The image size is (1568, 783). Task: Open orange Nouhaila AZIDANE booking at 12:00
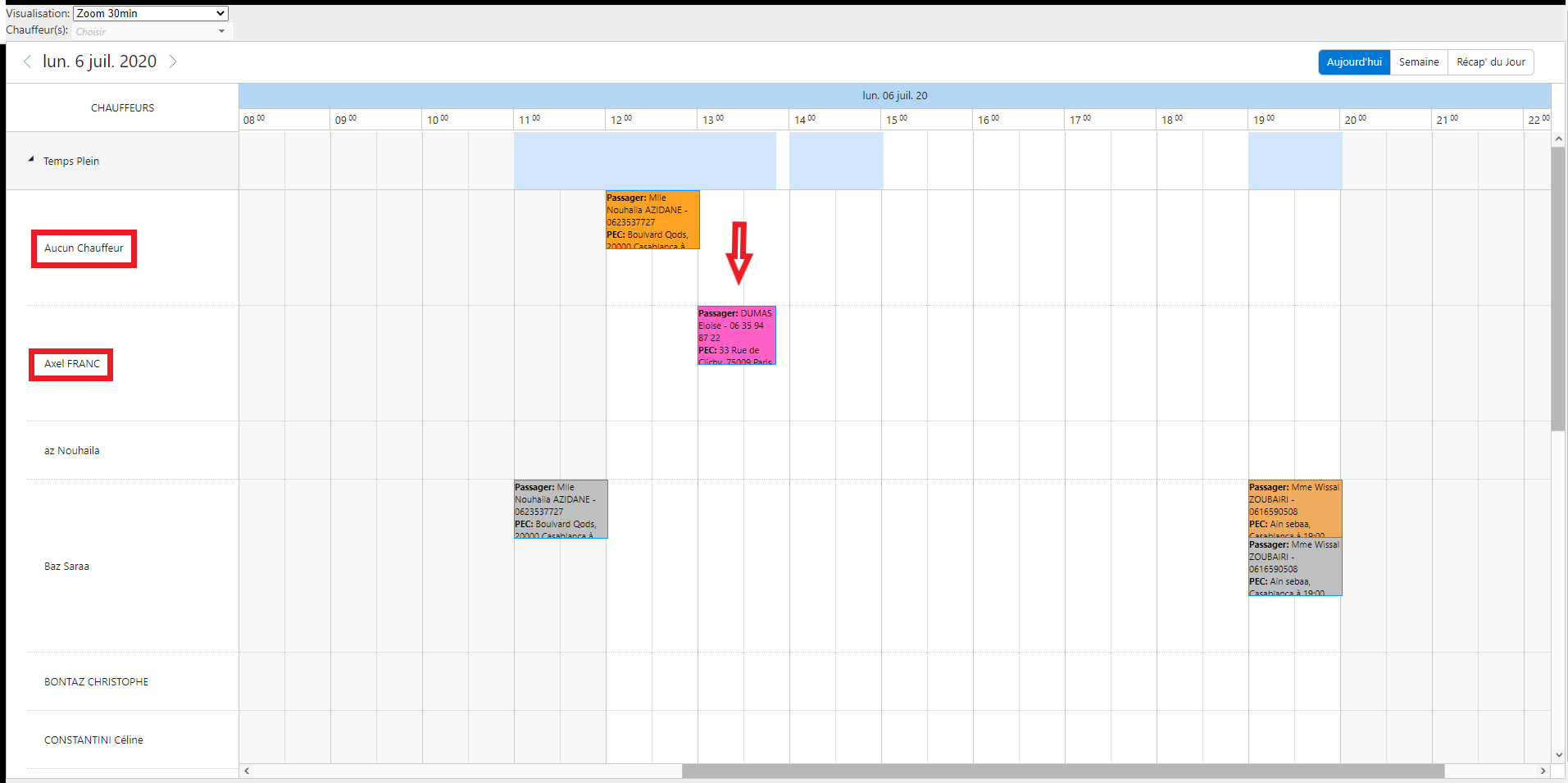click(x=652, y=220)
